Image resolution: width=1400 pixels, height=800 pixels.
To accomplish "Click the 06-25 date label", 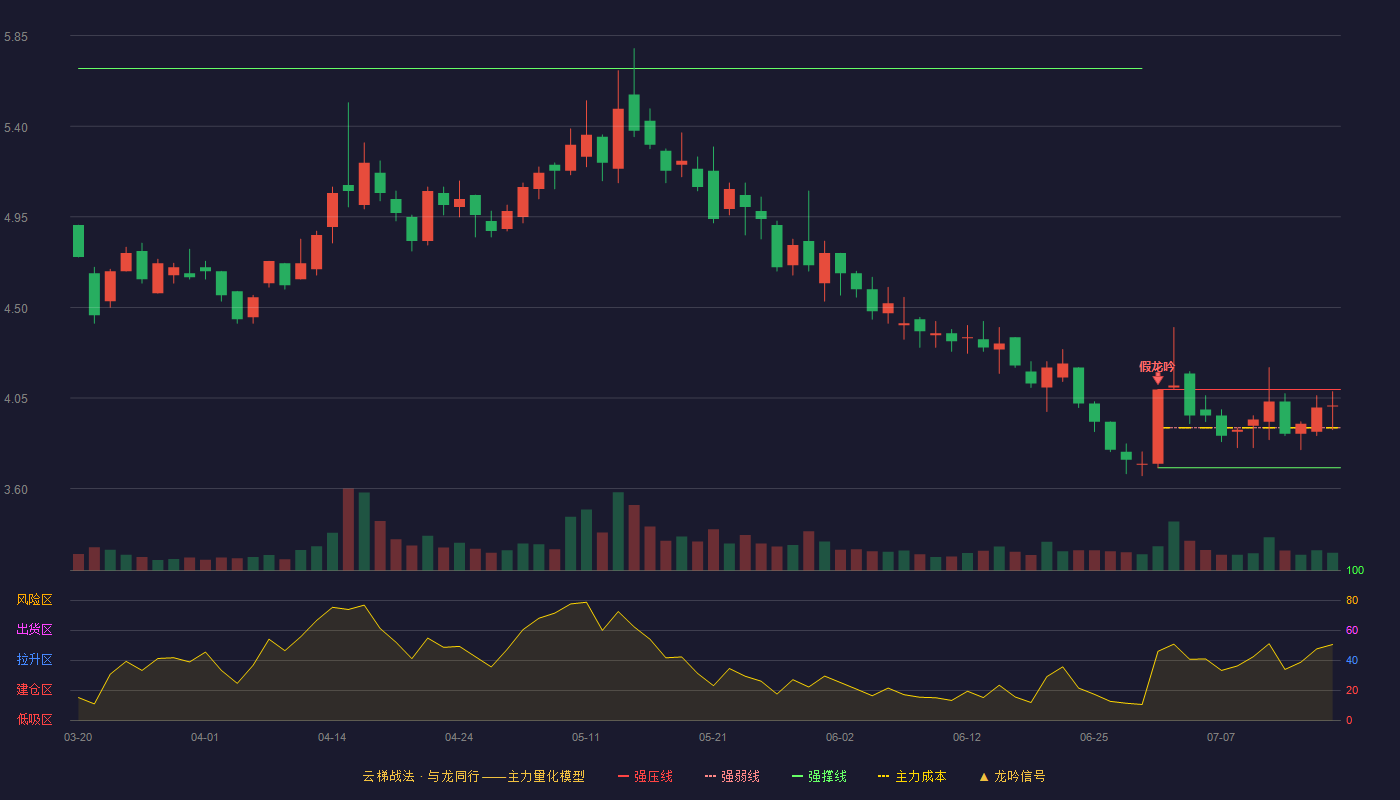I will point(1094,737).
